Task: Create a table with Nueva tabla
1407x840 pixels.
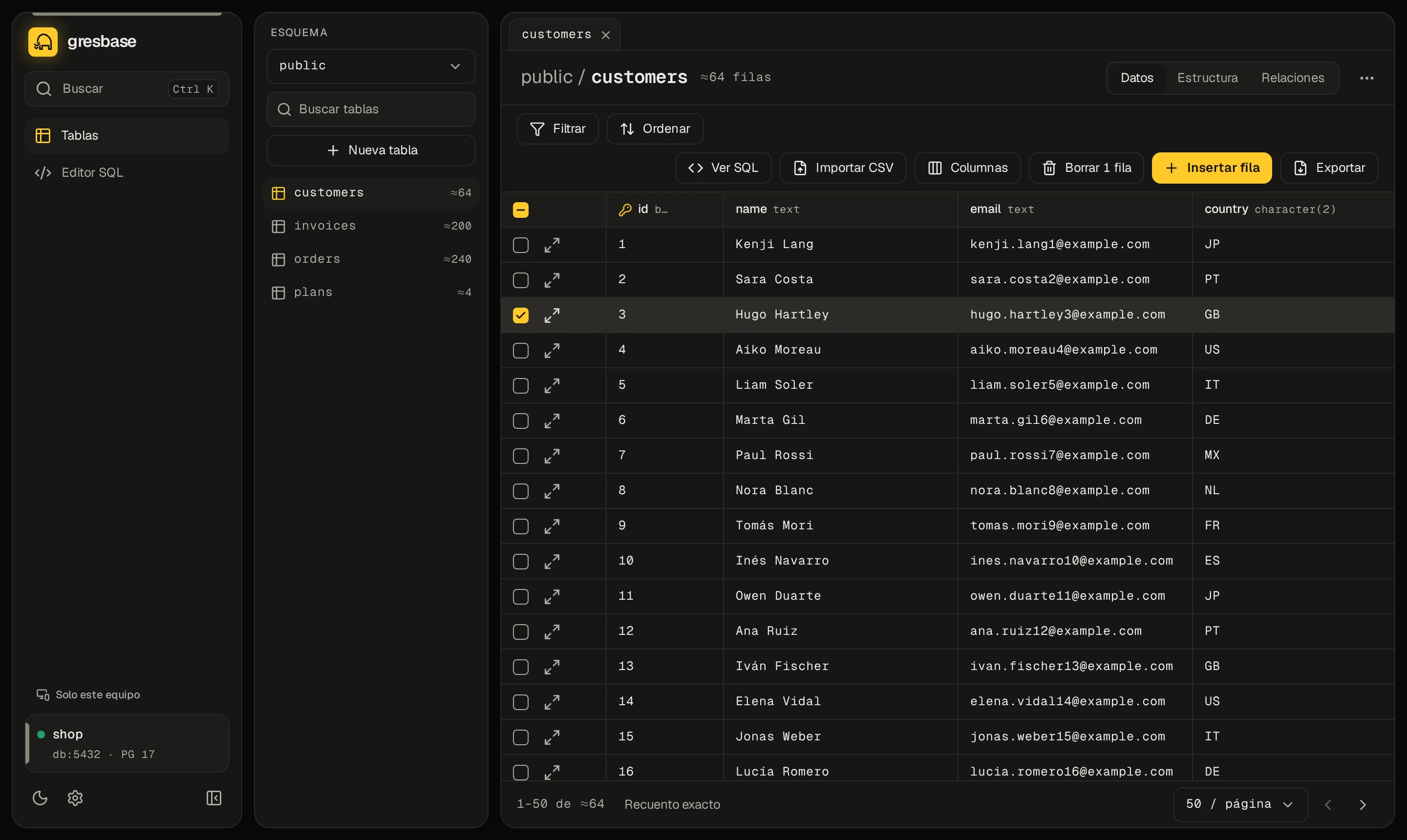Action: (x=371, y=150)
